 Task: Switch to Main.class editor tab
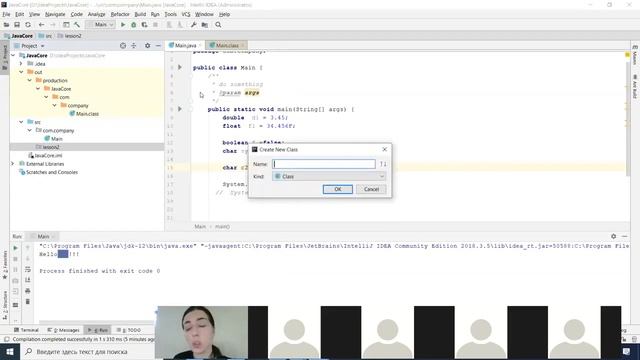click(x=227, y=45)
